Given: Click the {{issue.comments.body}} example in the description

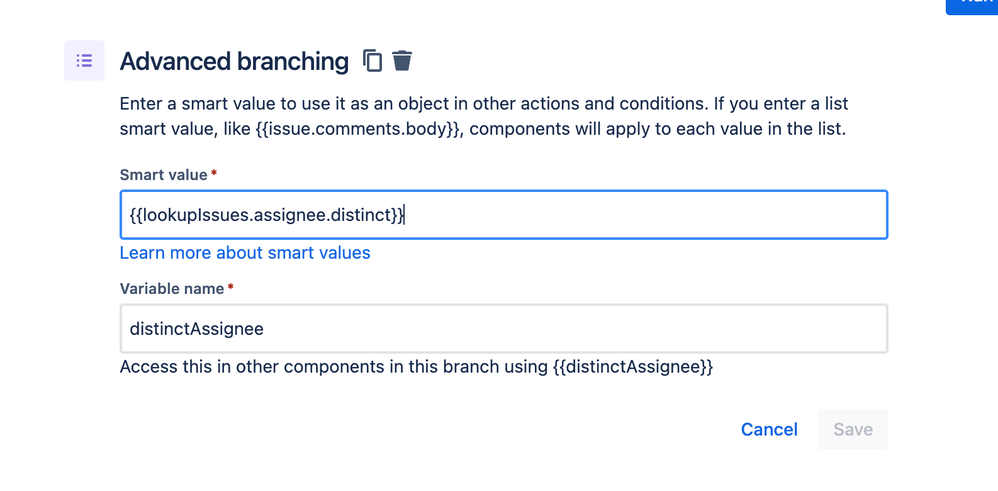Looking at the screenshot, I should tap(350, 129).
